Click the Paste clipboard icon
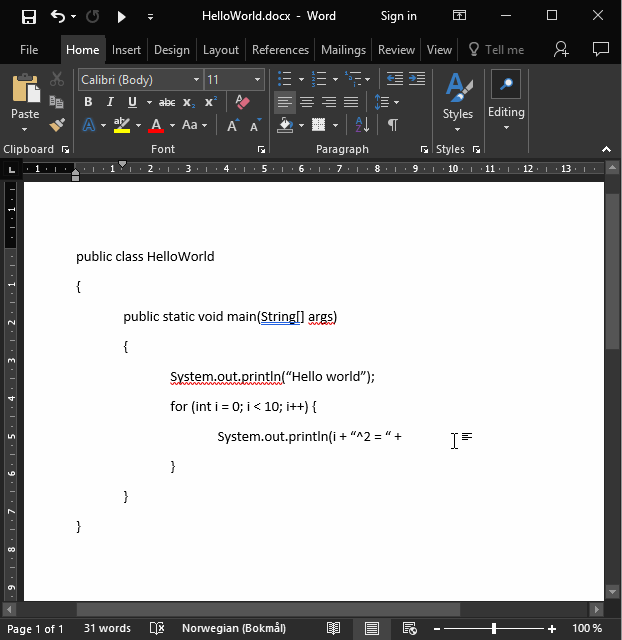Viewport: 622px width, 640px height. click(26, 88)
